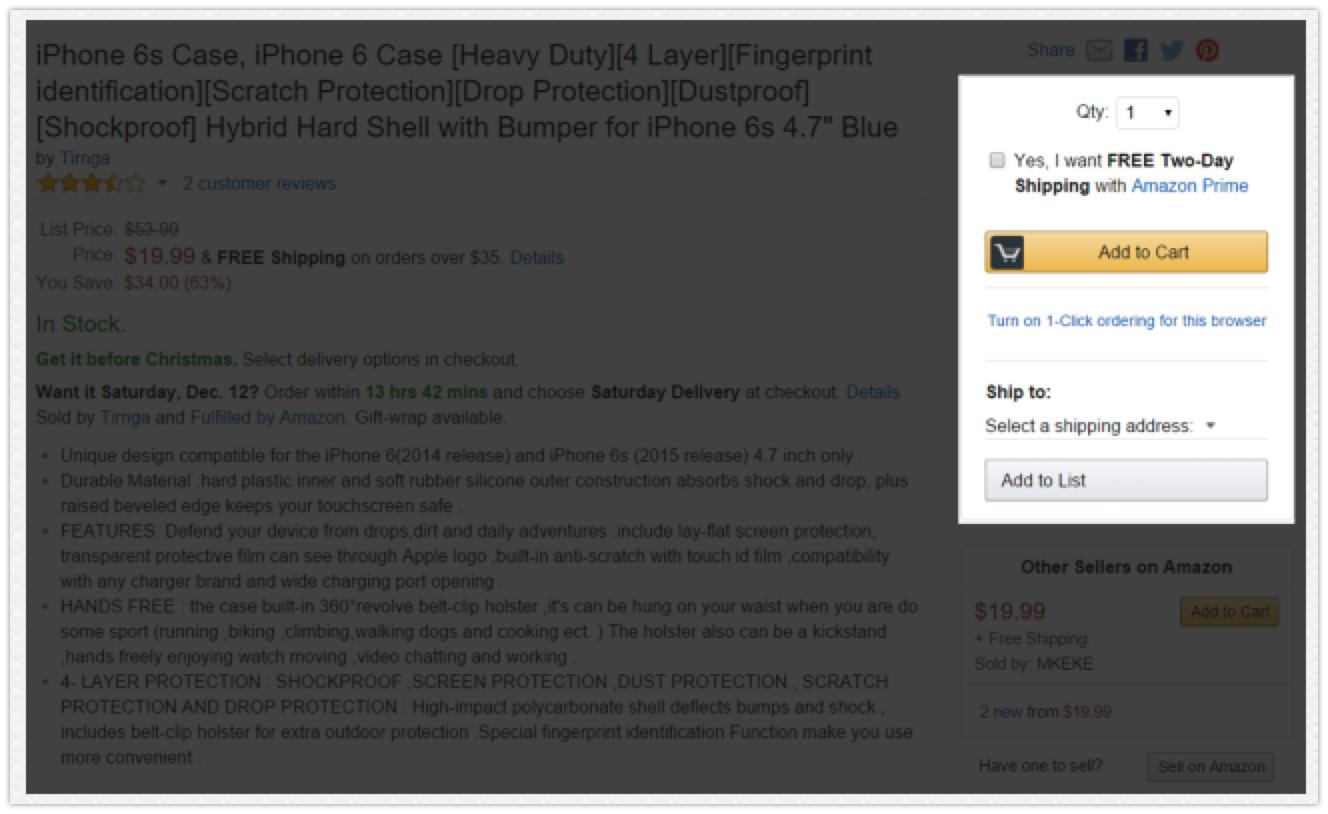Click the Sell on Amazon button
Image resolution: width=1328 pixels, height=814 pixels.
click(x=1210, y=768)
